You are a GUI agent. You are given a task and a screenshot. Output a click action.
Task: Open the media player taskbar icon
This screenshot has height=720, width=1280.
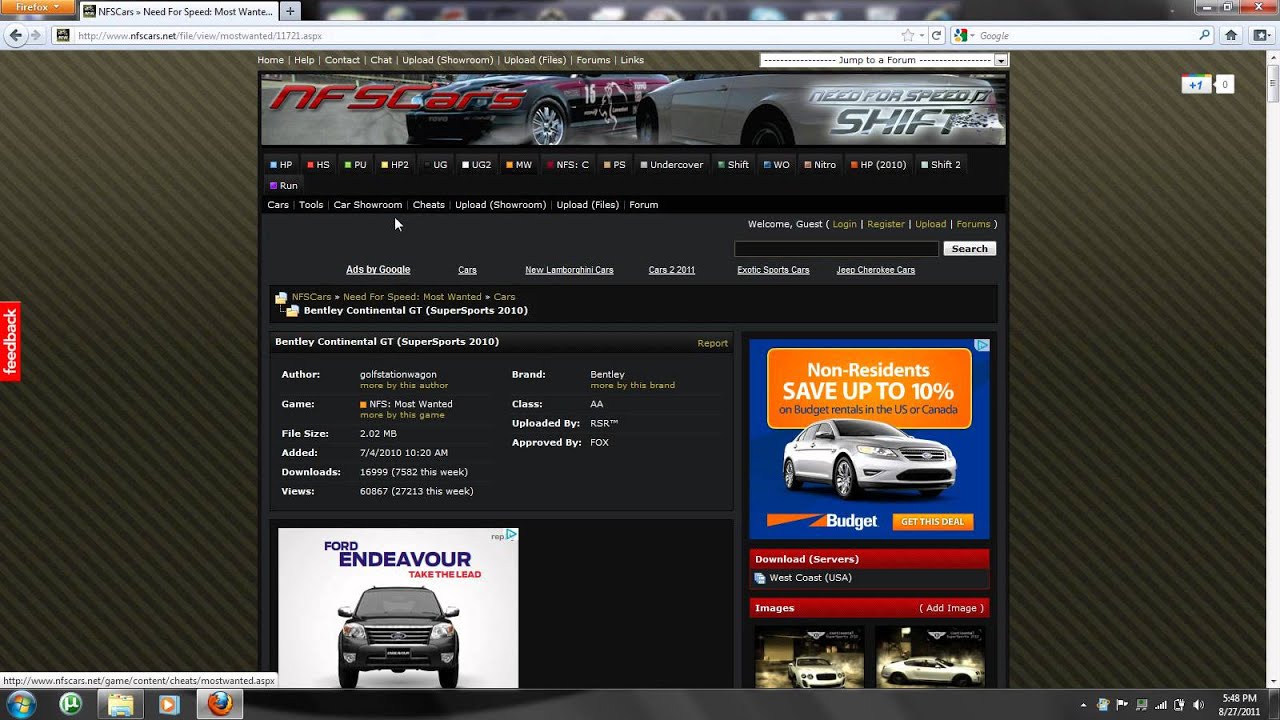169,704
